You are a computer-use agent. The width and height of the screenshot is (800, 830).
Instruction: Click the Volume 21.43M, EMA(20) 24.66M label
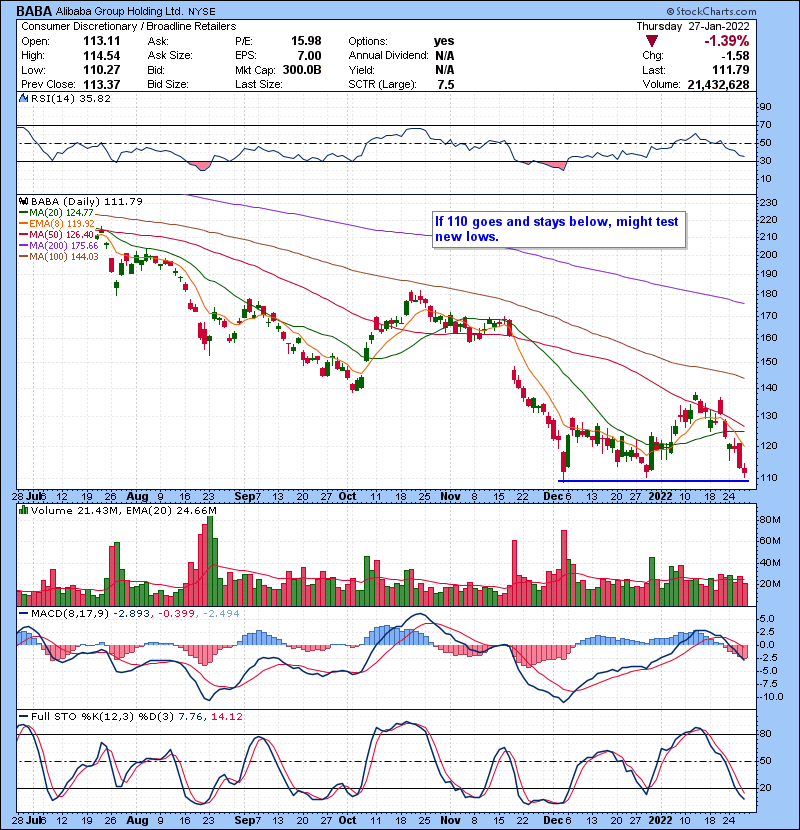[123, 510]
